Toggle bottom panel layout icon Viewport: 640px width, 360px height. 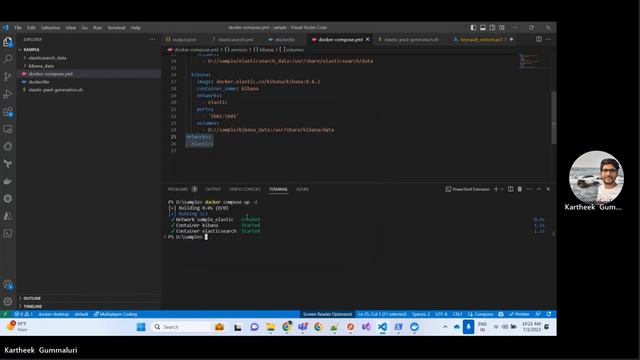[483, 28]
